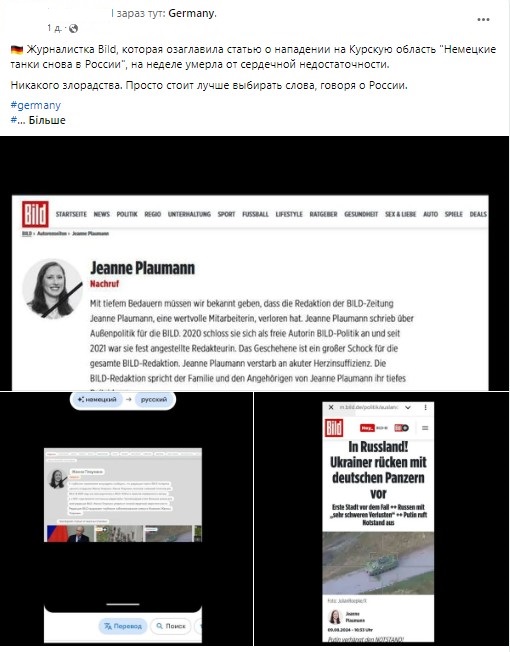Viewport: 510px width, 652px height.
Task: Click the немецкий source language chip
Action: (x=97, y=400)
